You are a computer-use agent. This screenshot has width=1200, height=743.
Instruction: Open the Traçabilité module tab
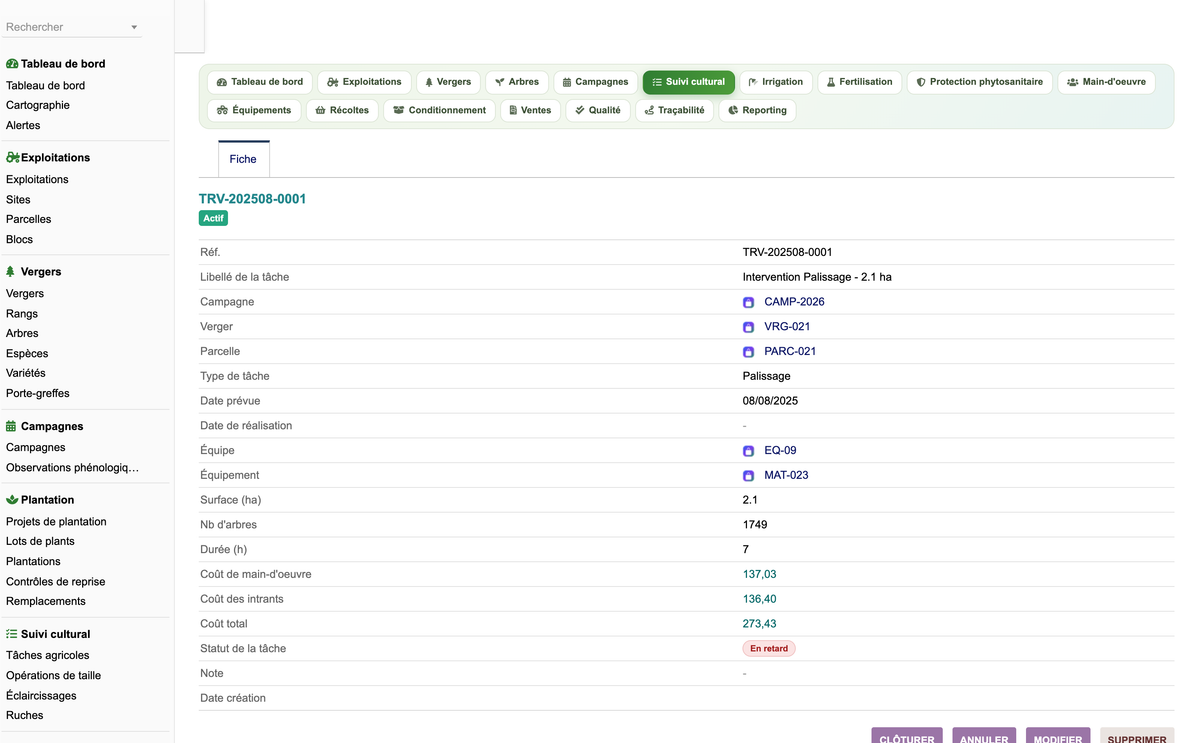pyautogui.click(x=675, y=110)
